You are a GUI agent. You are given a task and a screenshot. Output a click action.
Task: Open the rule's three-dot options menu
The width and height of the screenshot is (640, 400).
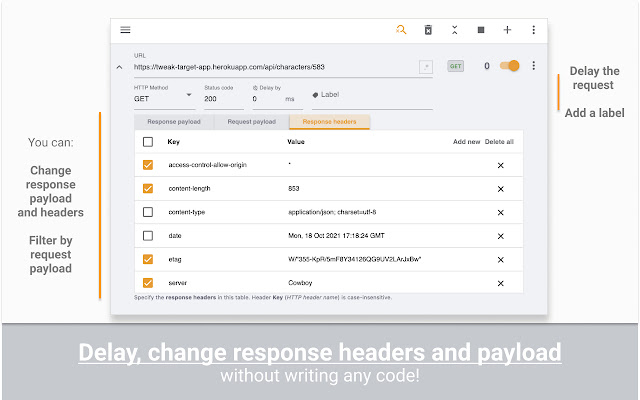coord(533,66)
